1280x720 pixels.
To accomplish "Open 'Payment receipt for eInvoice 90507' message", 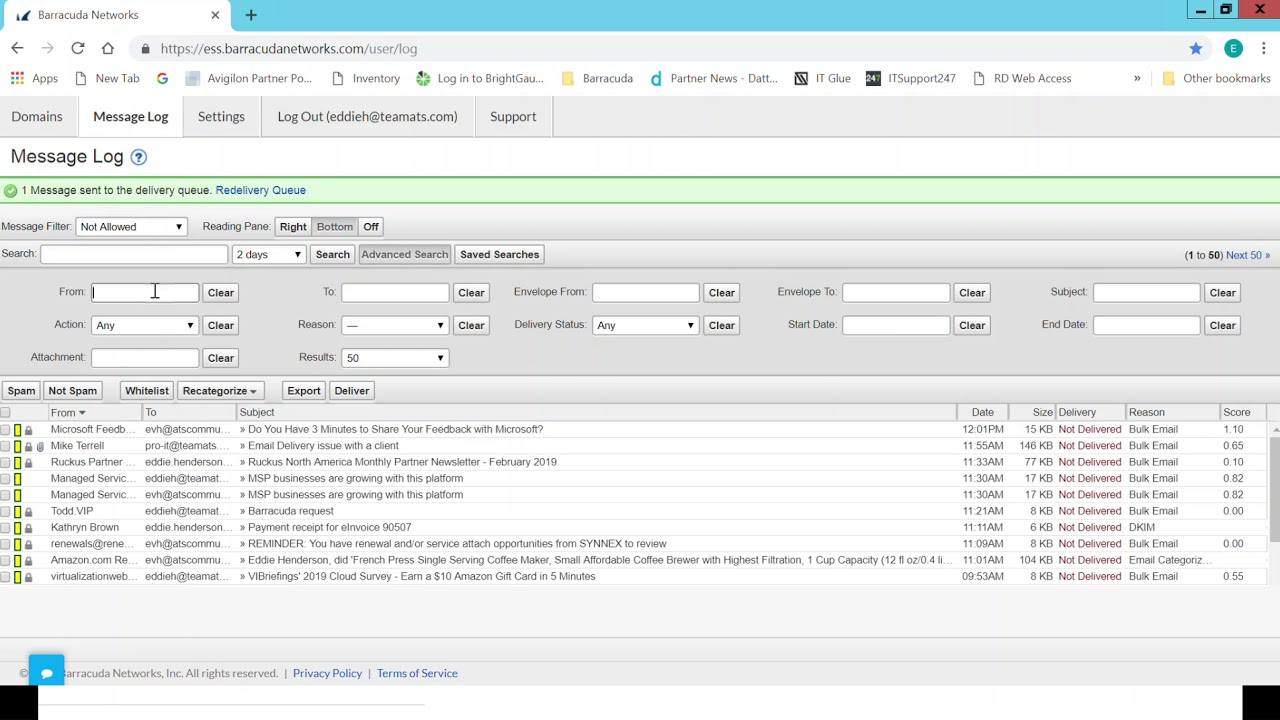I will 329,527.
